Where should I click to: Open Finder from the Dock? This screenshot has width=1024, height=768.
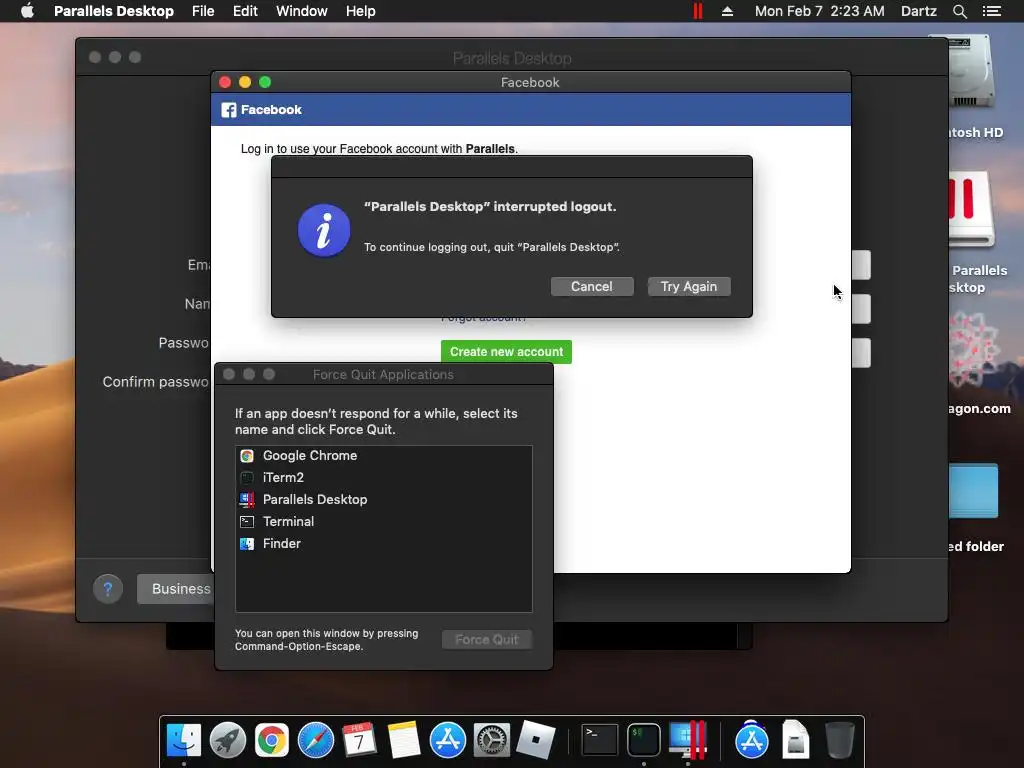[x=184, y=740]
